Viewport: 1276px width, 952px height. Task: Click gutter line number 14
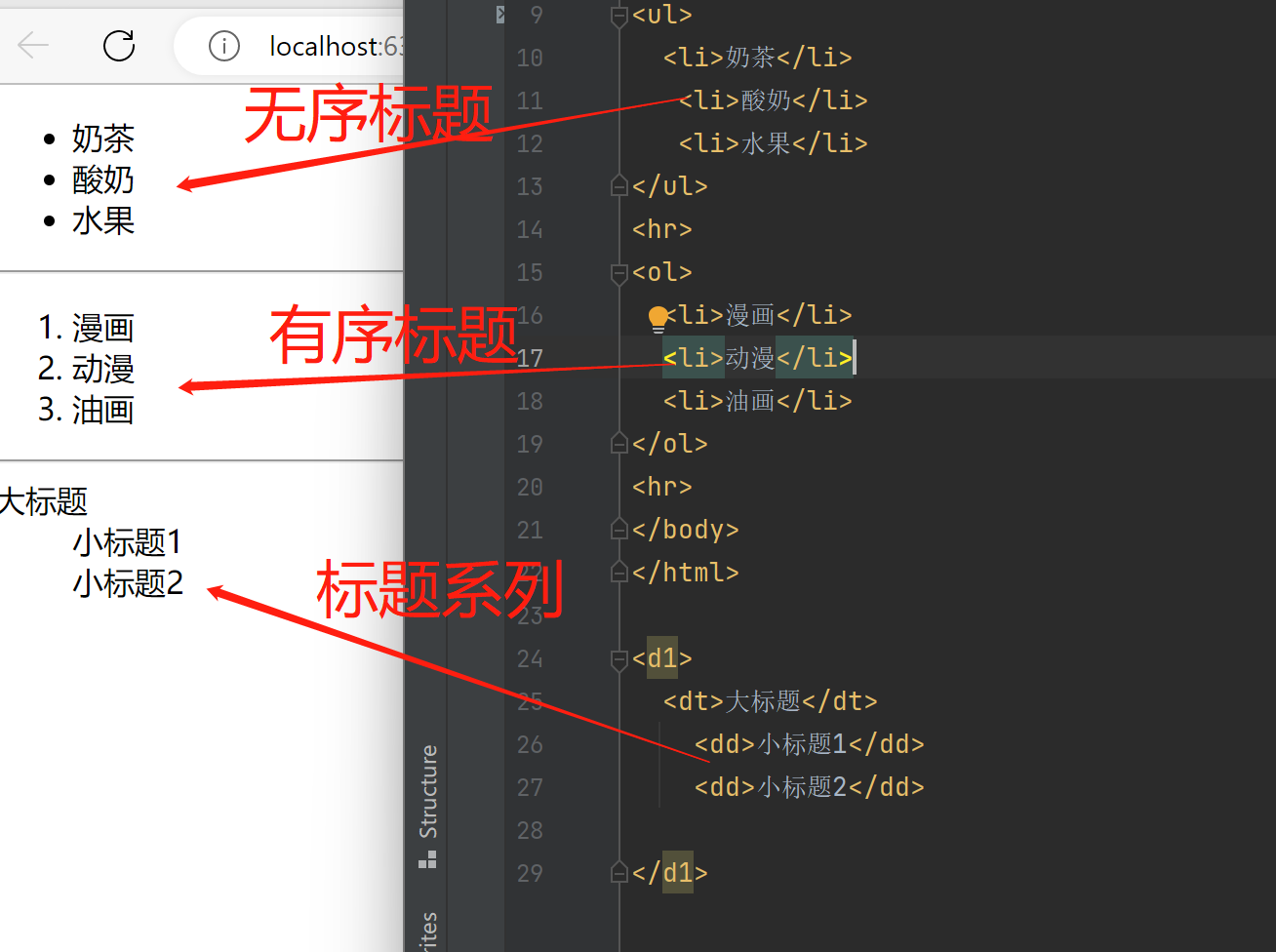point(530,229)
